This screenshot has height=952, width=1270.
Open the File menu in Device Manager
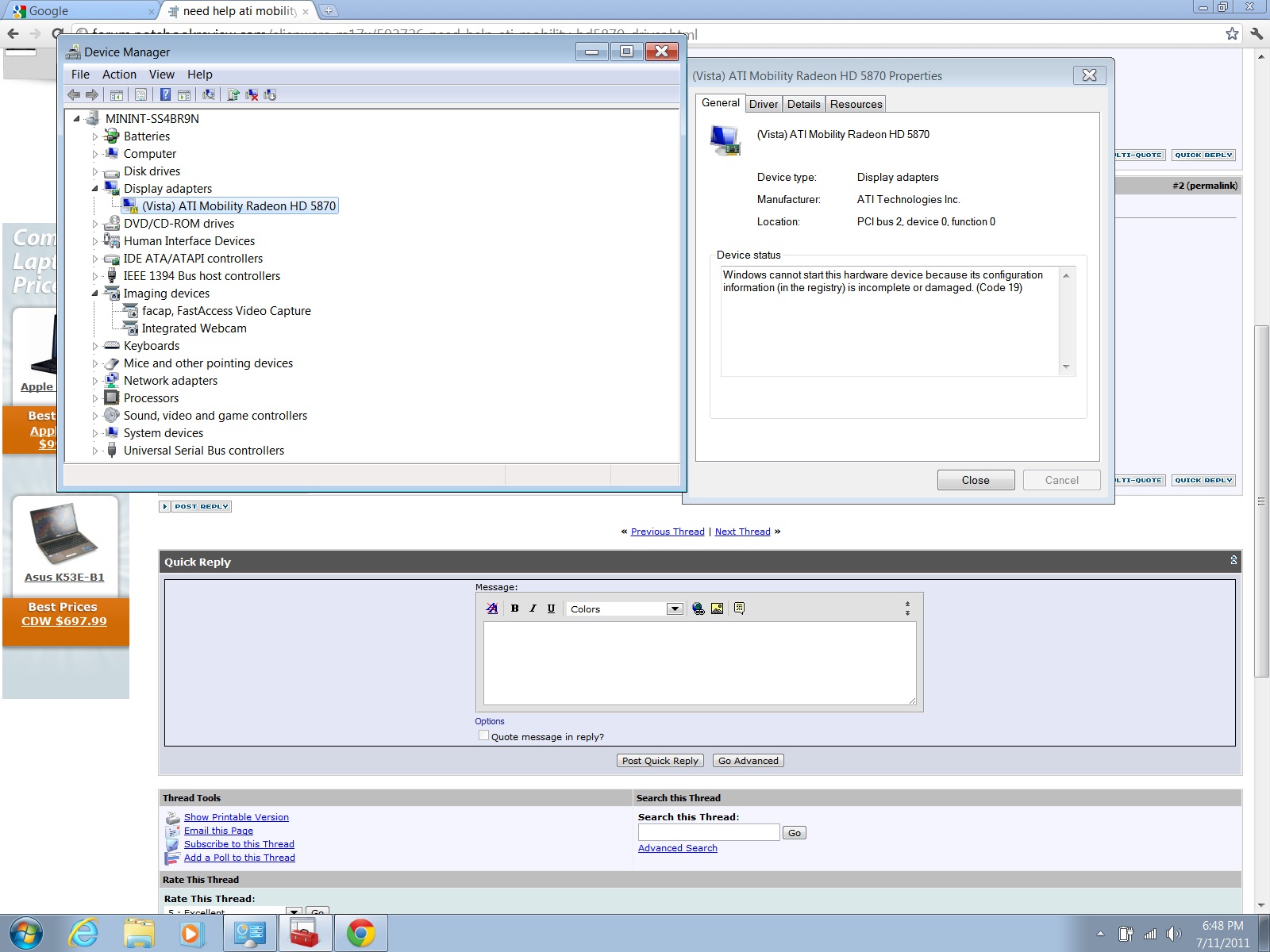pos(80,75)
